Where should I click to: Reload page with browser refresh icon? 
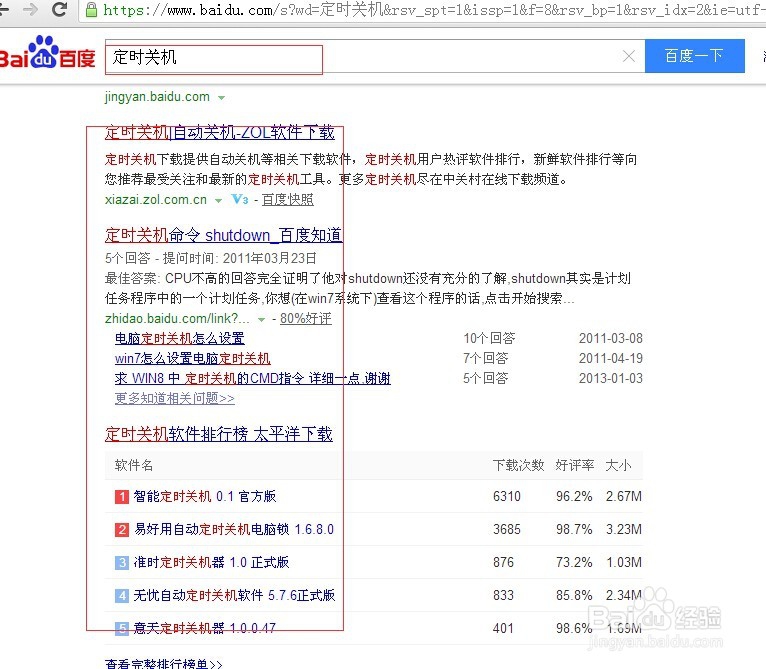pos(60,9)
